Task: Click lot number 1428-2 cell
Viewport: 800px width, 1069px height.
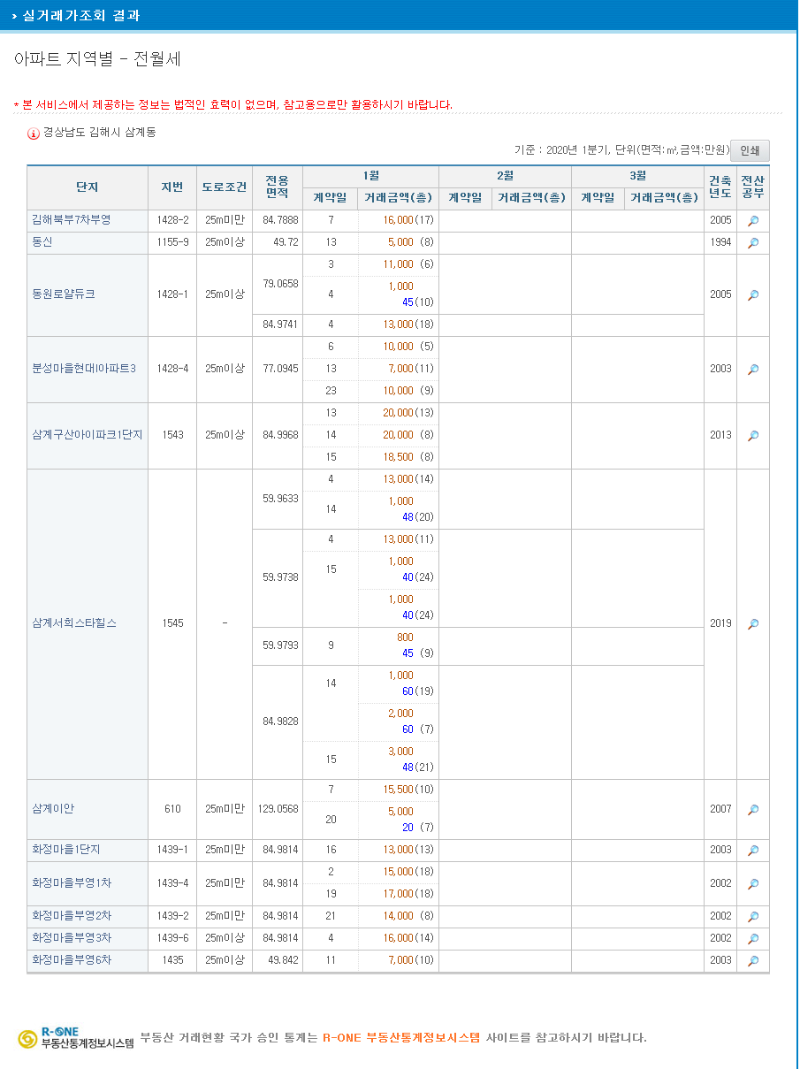Action: [x=173, y=220]
